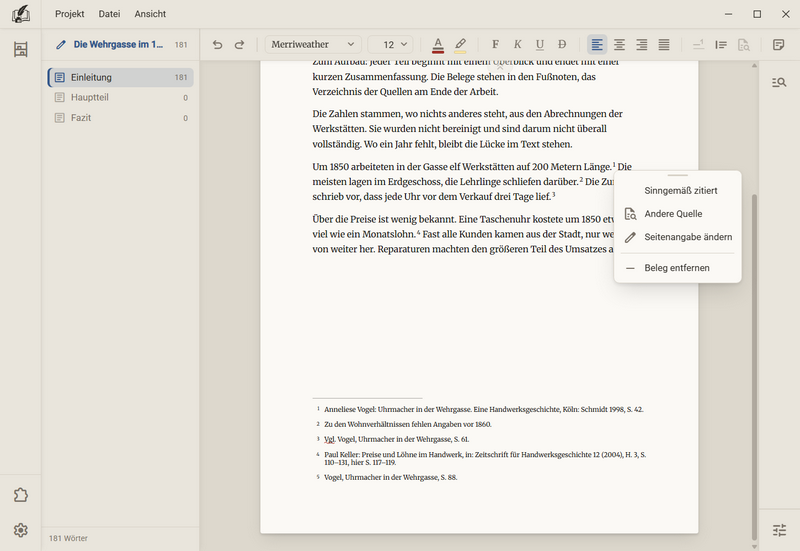Open the Projekt menu
Viewport: 800px width, 551px height.
click(x=69, y=14)
